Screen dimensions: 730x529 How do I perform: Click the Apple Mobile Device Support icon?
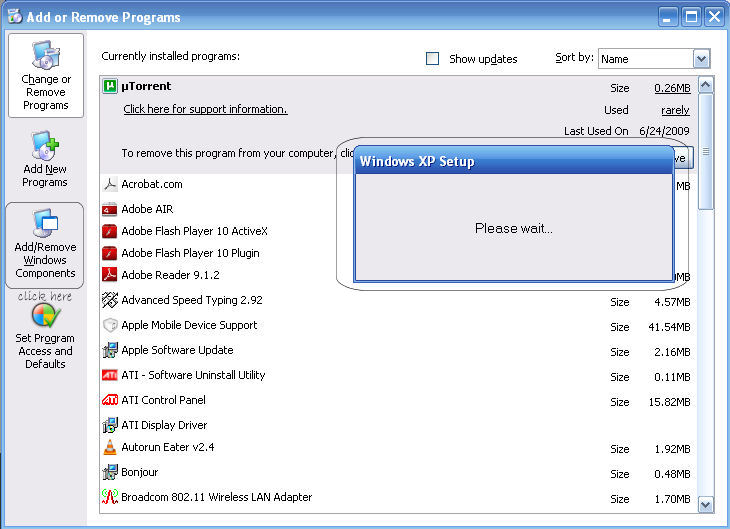110,325
